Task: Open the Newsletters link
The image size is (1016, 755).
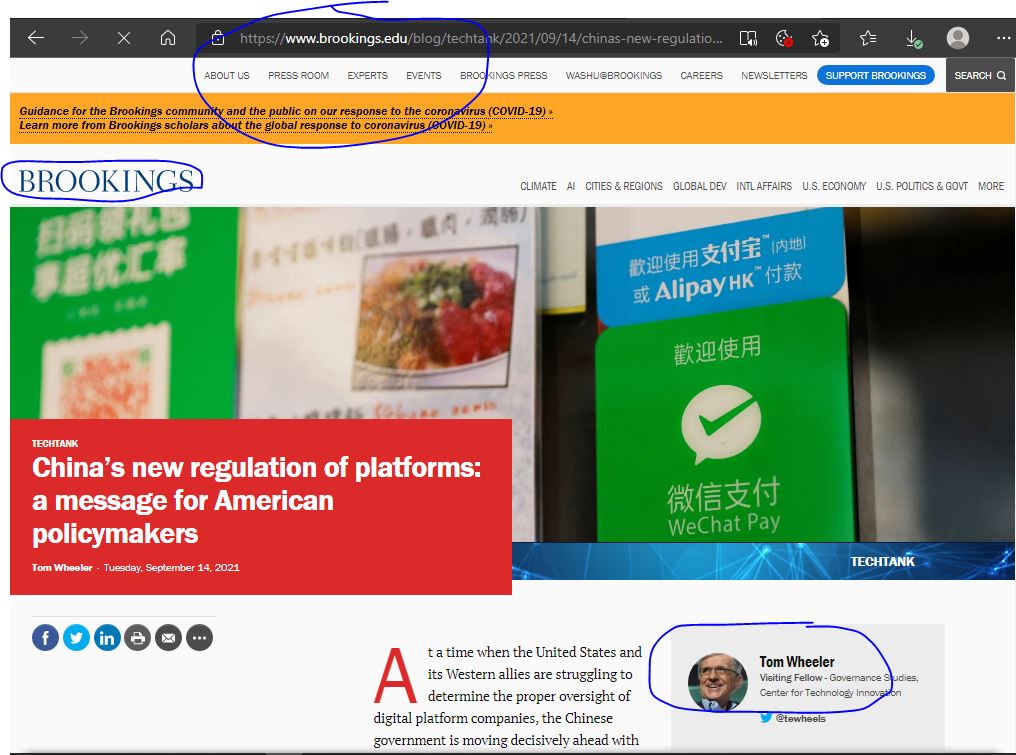Action: tap(774, 76)
